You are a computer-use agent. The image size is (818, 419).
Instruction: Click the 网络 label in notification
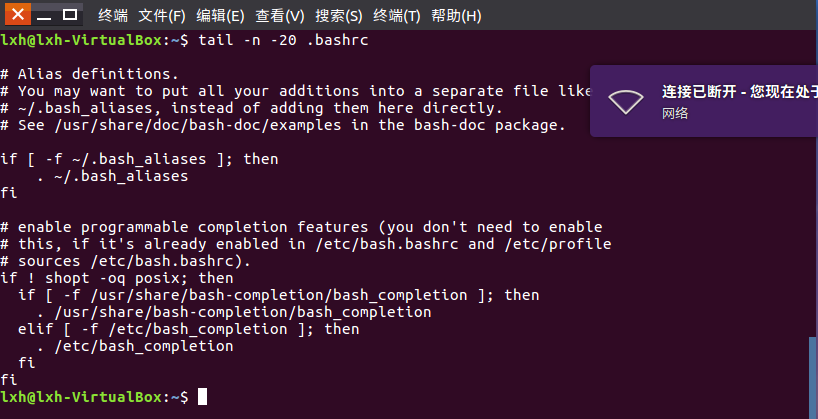point(675,114)
